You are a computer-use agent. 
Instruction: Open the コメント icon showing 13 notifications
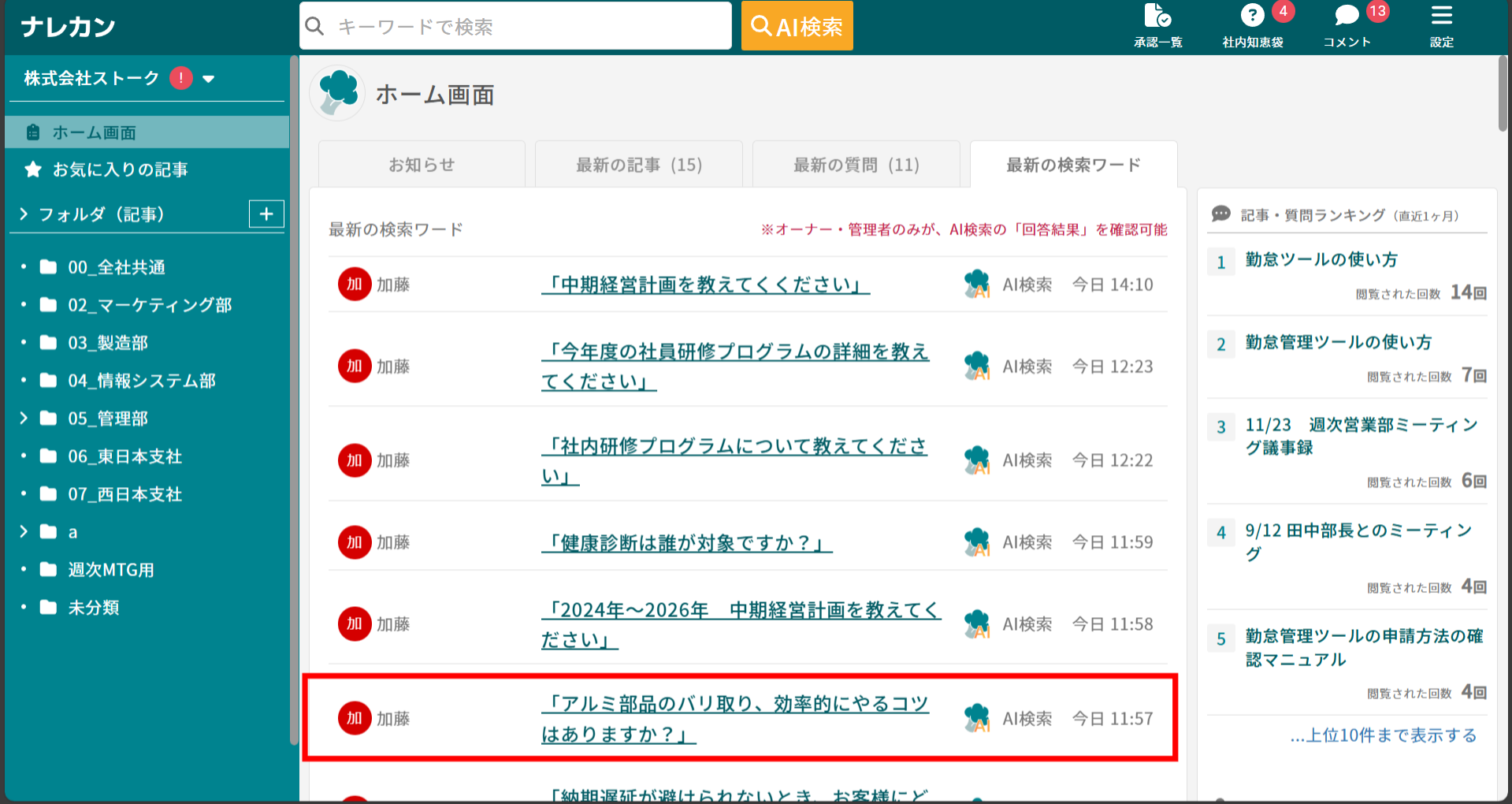tap(1347, 17)
